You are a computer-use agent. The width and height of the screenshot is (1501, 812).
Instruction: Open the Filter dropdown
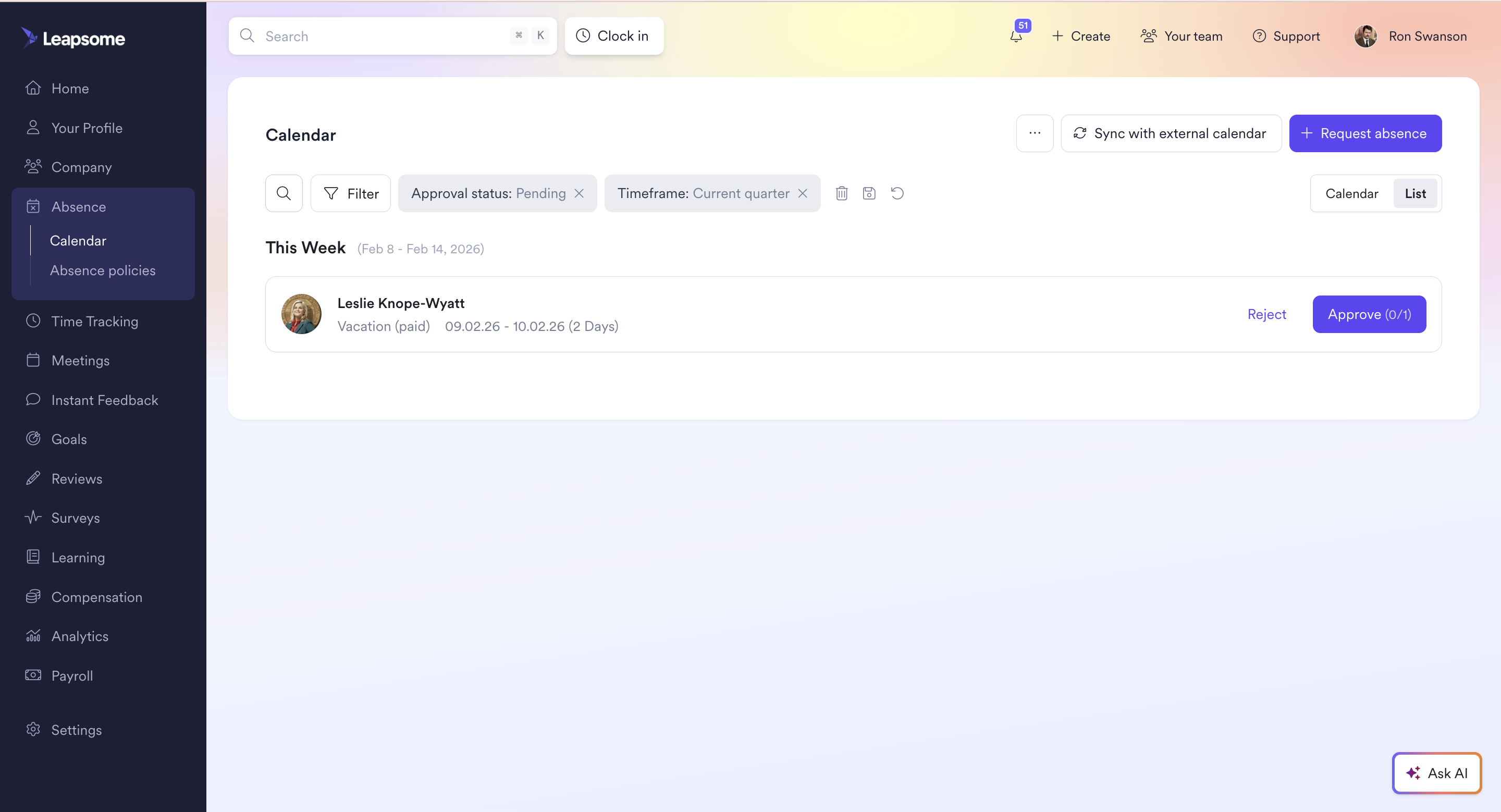351,193
